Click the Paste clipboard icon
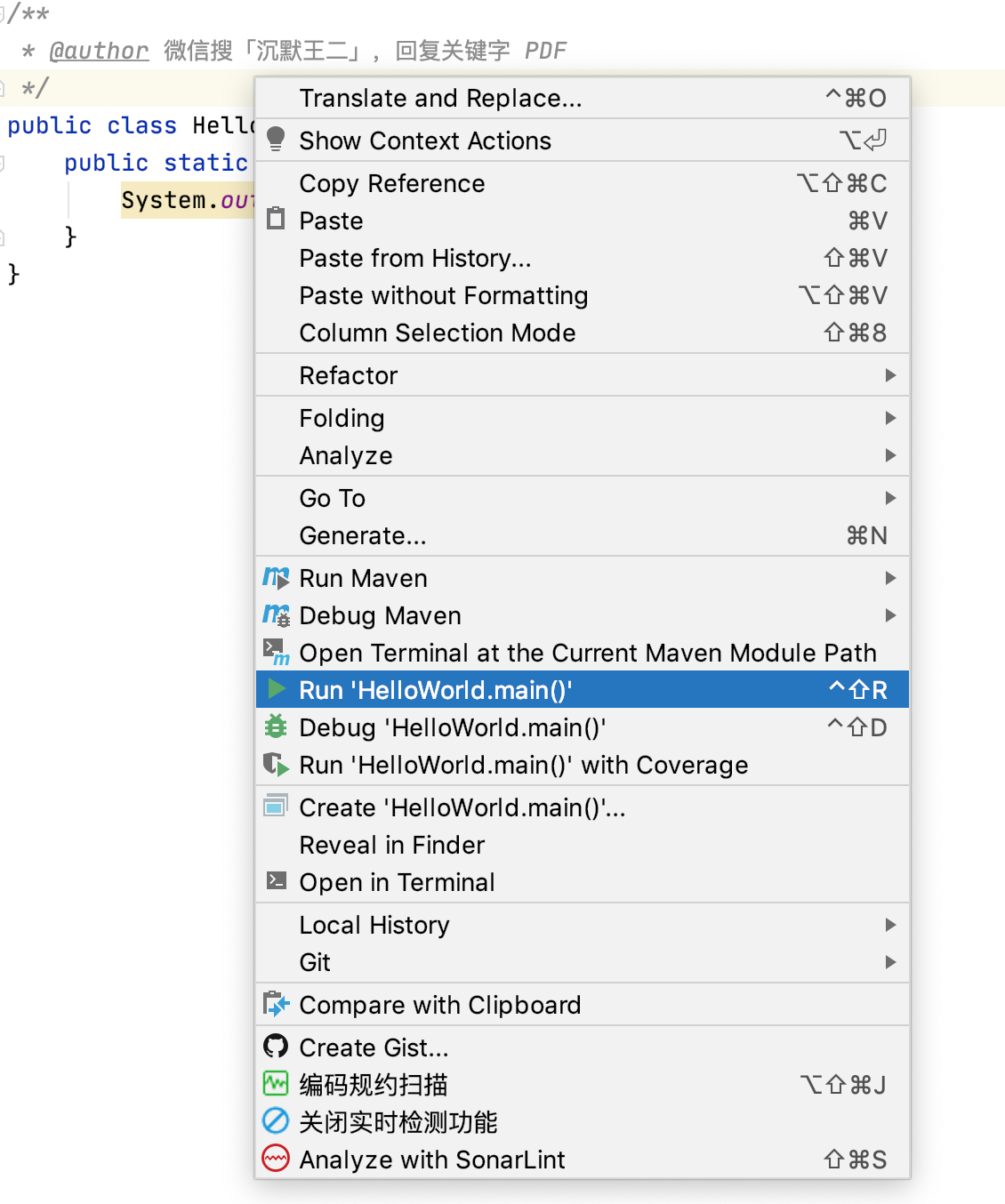Viewport: 1005px width, 1204px height. pyautogui.click(x=276, y=219)
